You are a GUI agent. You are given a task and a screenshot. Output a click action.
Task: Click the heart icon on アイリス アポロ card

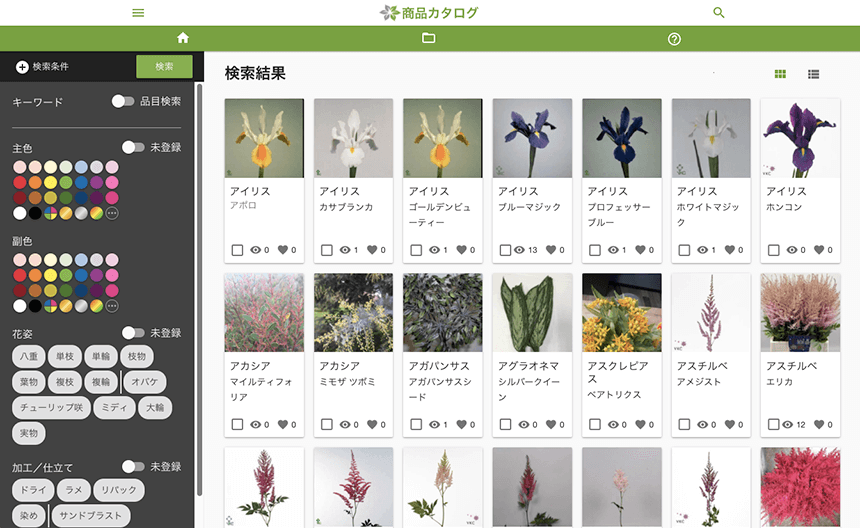point(283,250)
